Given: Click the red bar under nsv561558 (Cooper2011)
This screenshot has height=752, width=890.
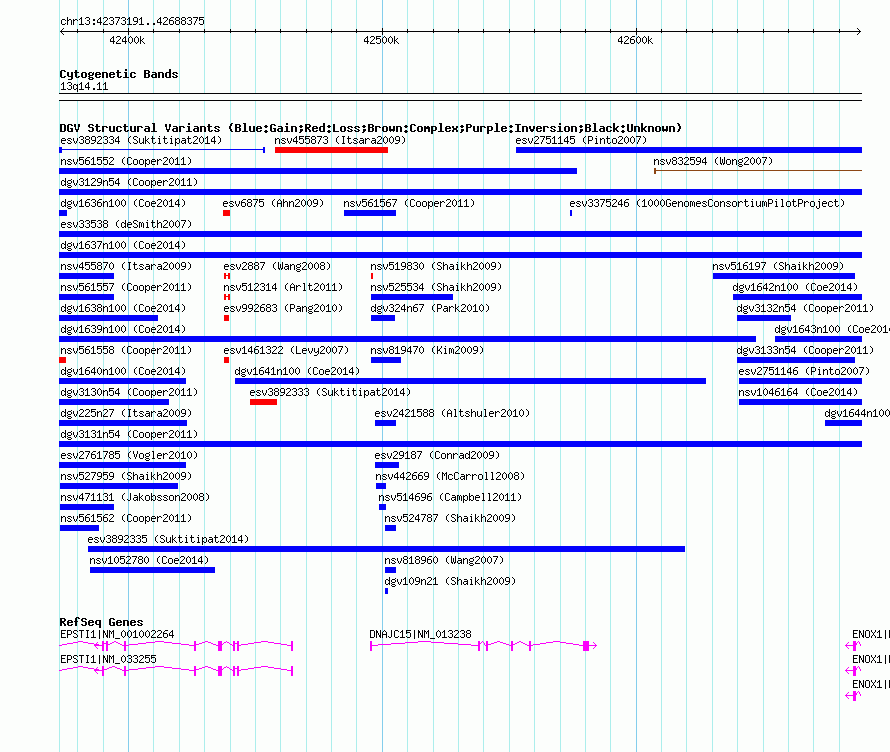Looking at the screenshot, I should (x=63, y=360).
